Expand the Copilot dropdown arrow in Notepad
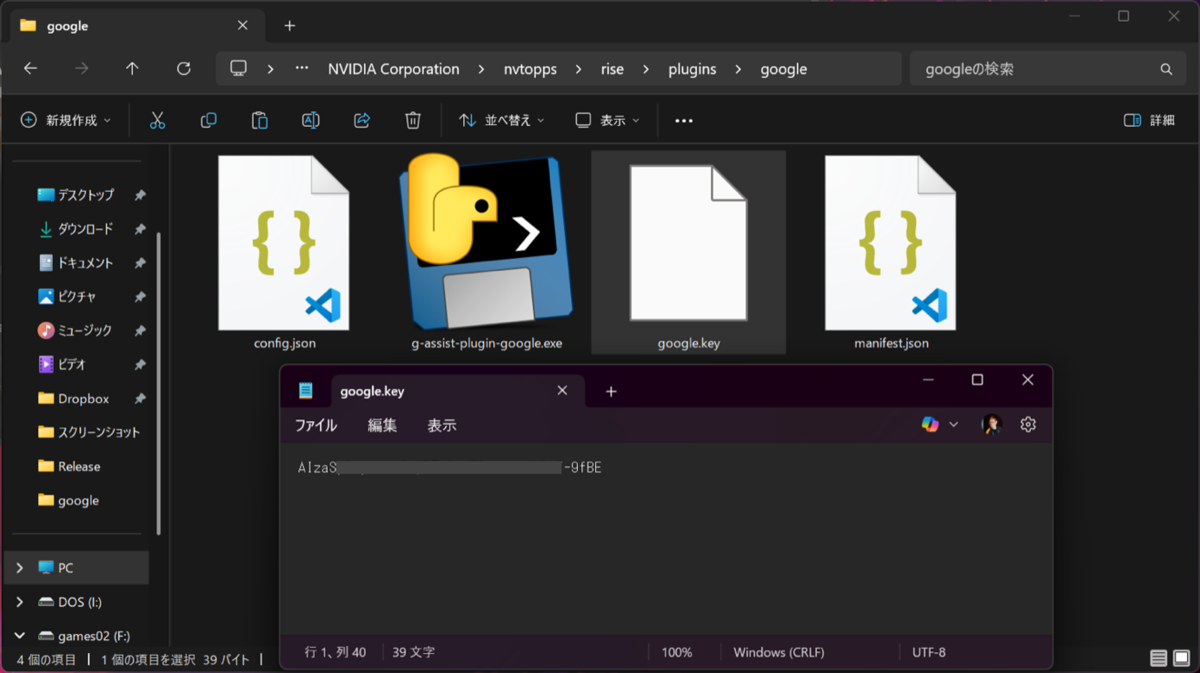The width and height of the screenshot is (1200, 673). [953, 425]
